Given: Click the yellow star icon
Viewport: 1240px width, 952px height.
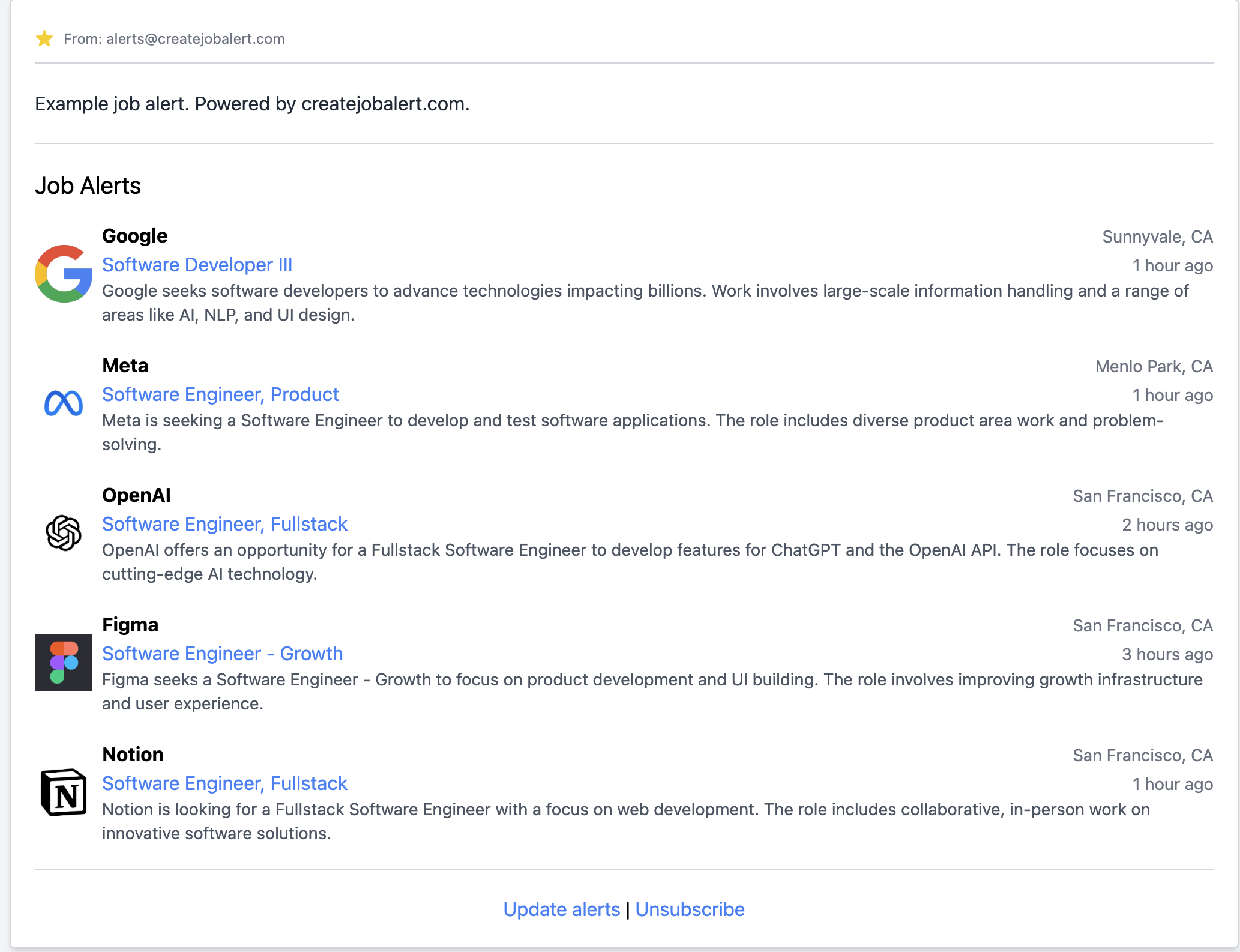Looking at the screenshot, I should [44, 39].
